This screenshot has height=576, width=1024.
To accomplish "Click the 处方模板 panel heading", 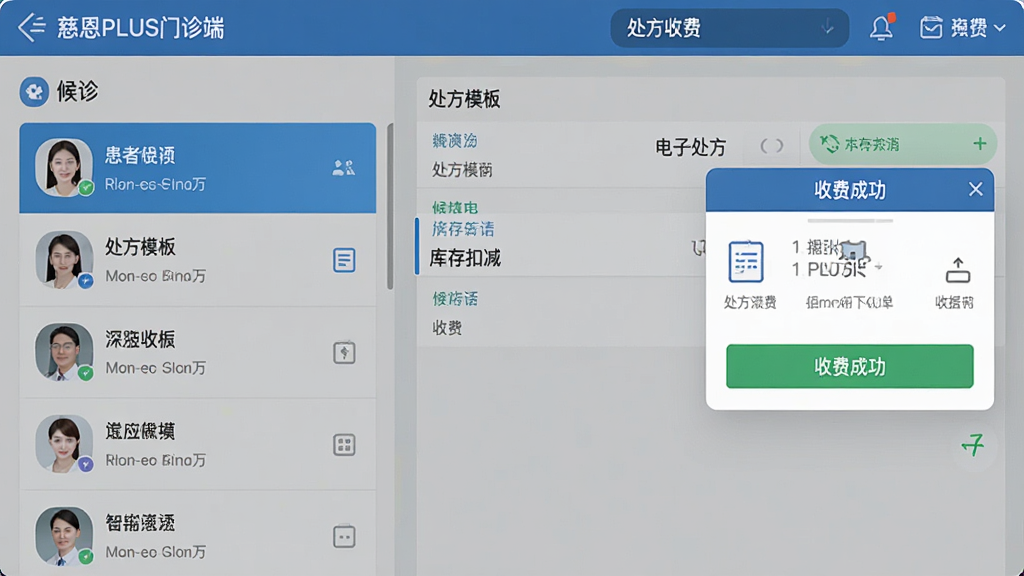I will pos(464,99).
